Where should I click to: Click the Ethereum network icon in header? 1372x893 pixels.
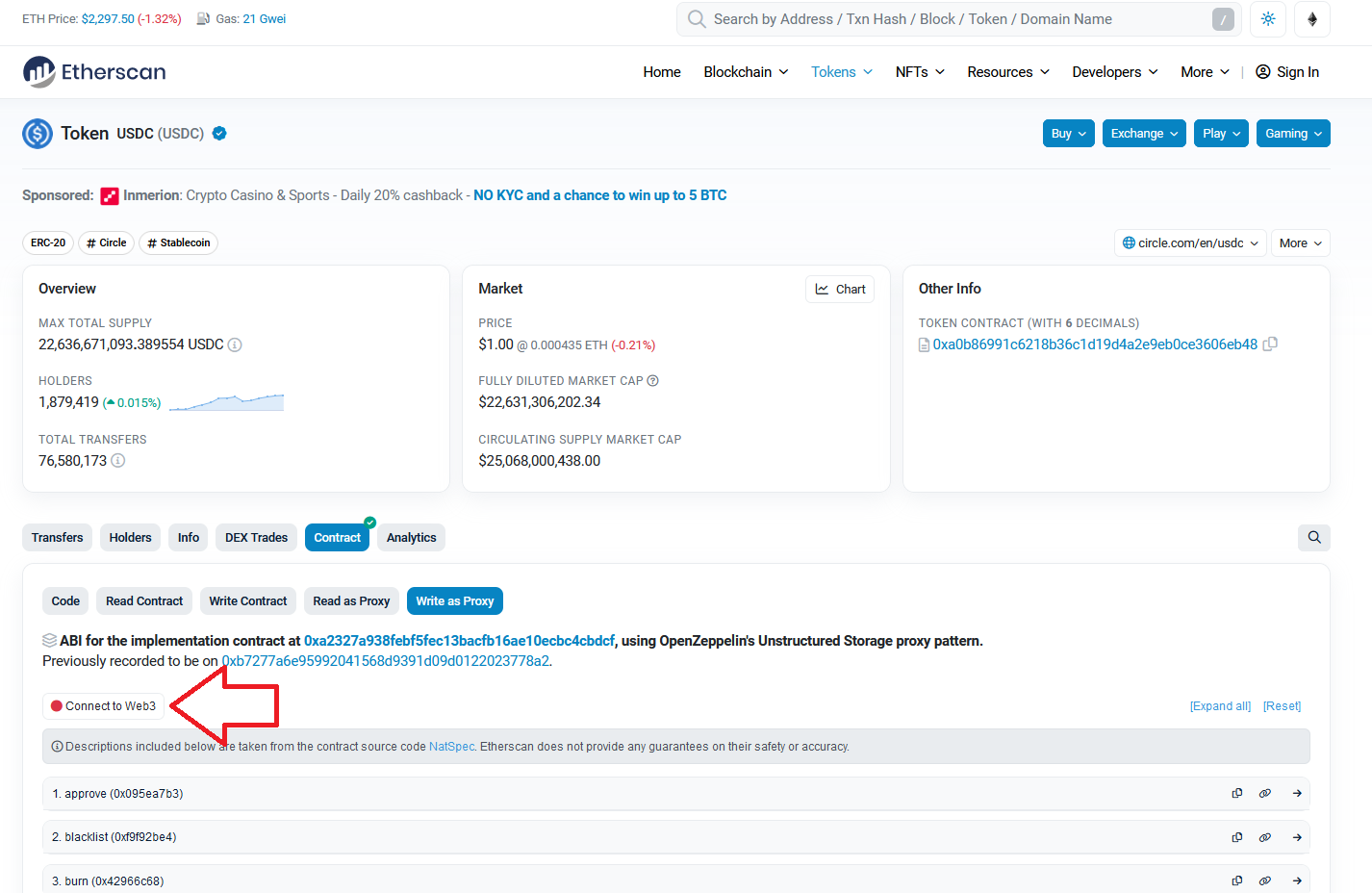point(1312,19)
